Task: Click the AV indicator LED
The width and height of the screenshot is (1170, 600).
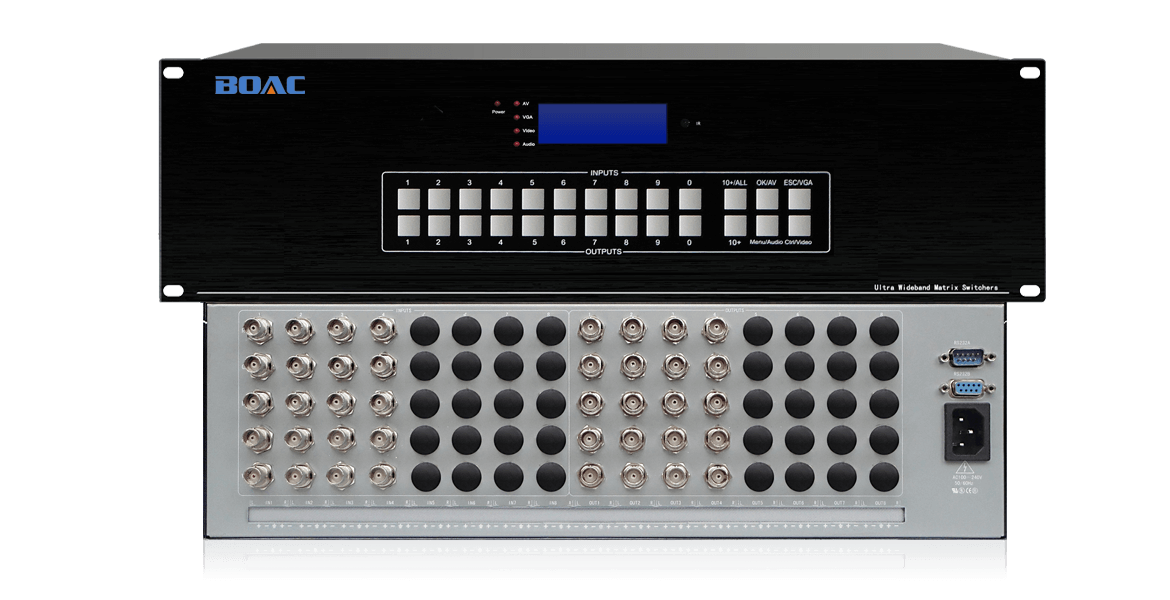Action: coord(517,103)
